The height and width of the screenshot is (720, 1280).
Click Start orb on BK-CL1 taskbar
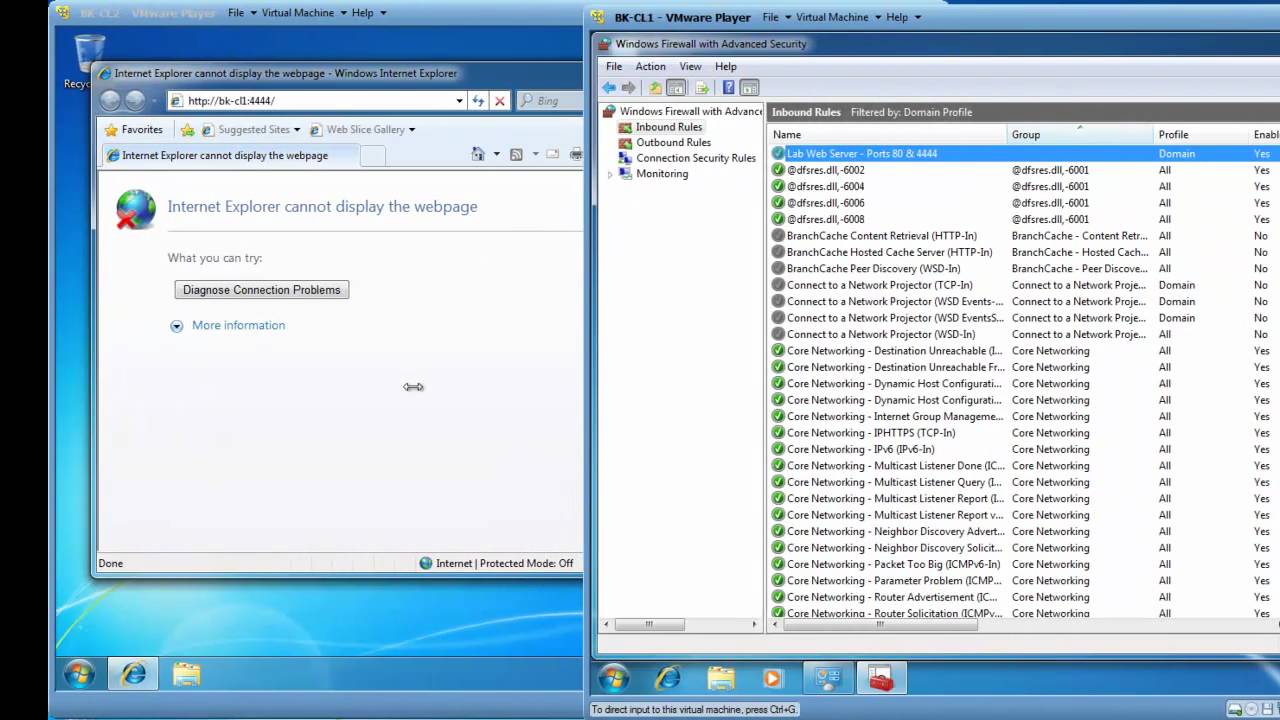[613, 678]
